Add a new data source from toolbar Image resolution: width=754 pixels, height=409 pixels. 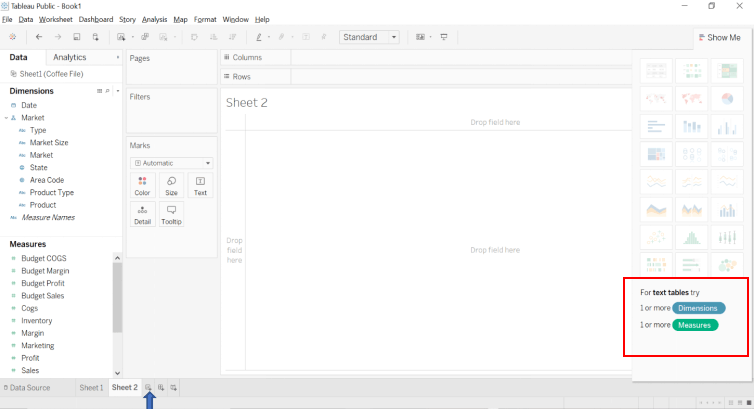click(96, 37)
